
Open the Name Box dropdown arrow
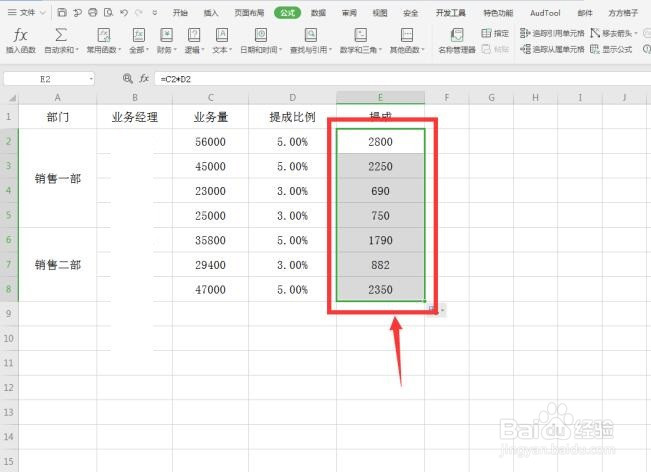pos(91,79)
